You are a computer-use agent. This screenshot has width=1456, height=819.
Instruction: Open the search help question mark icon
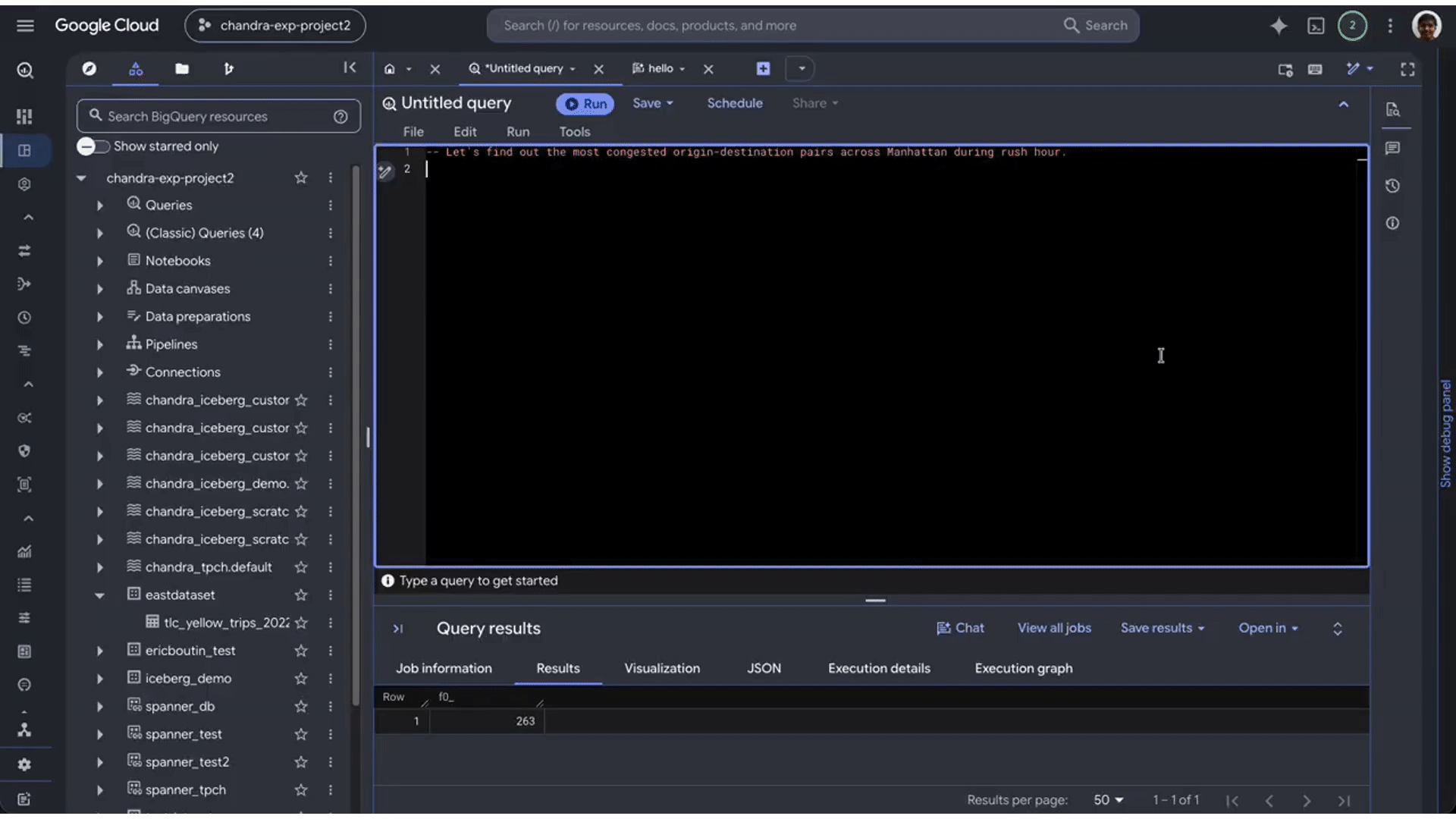pos(340,117)
